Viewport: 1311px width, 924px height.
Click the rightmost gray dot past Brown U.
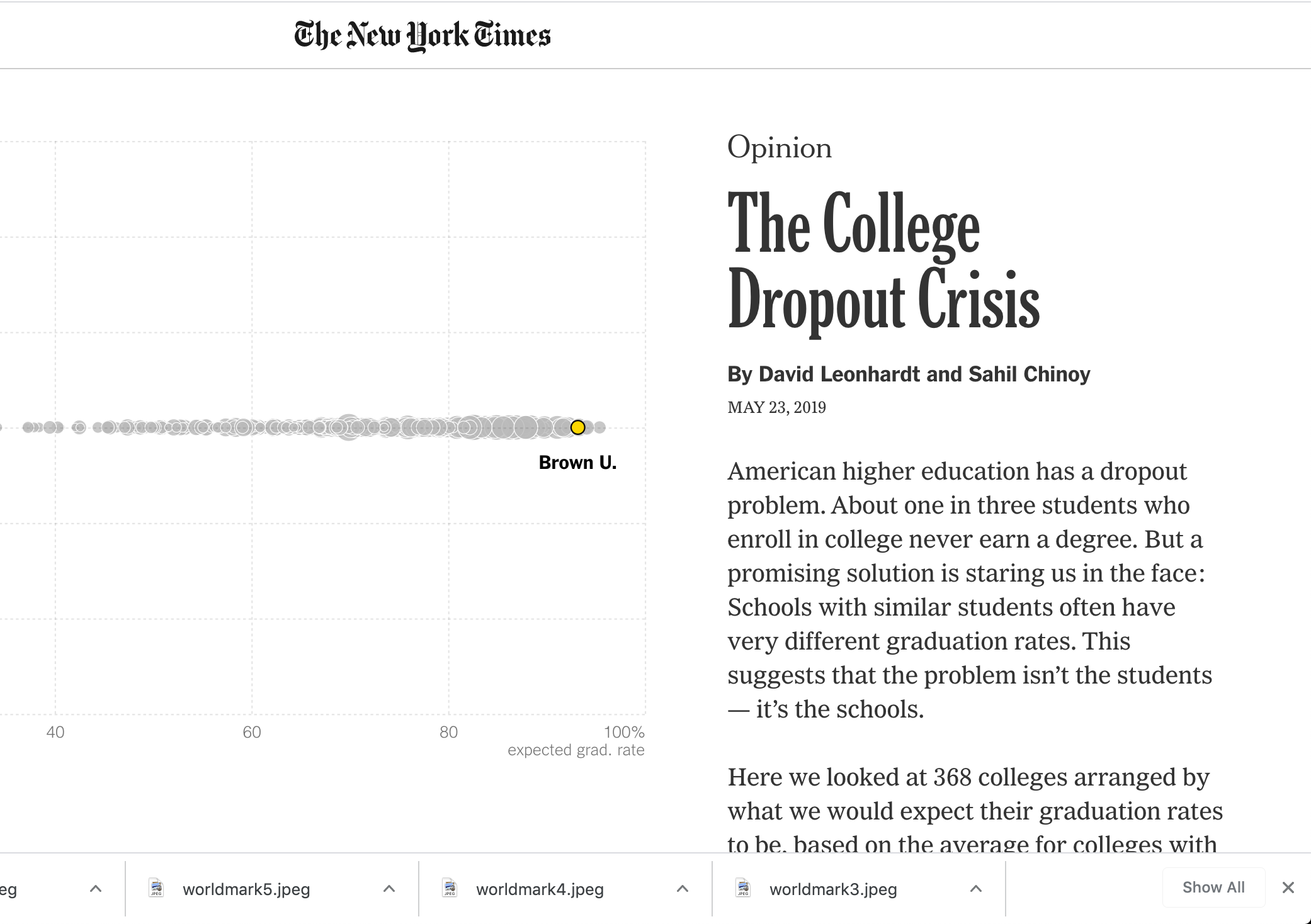point(600,427)
